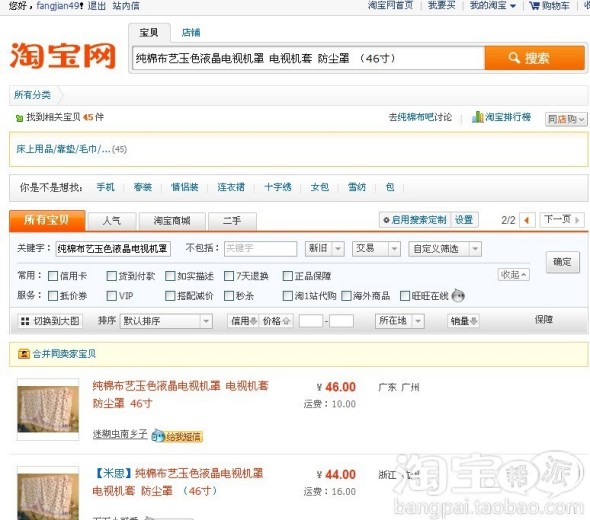
Task: Open the 站内信 link
Action: pyautogui.click(x=126, y=6)
